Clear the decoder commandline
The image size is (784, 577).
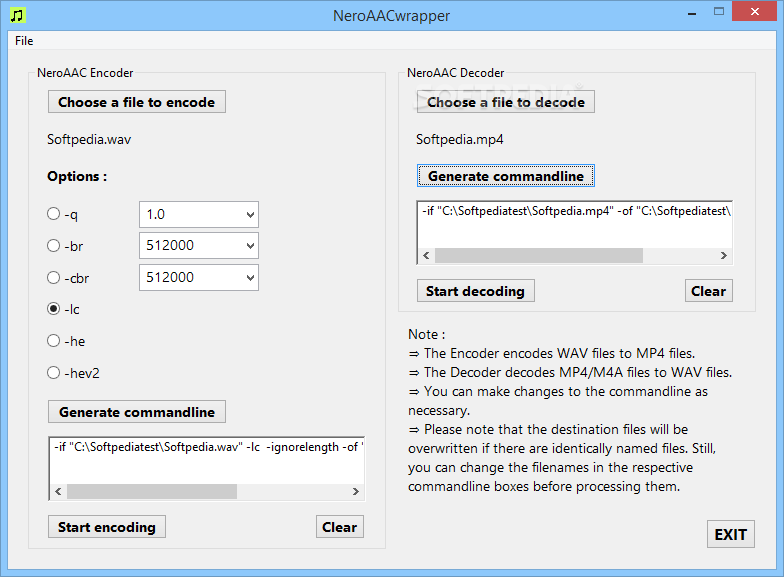[x=708, y=291]
